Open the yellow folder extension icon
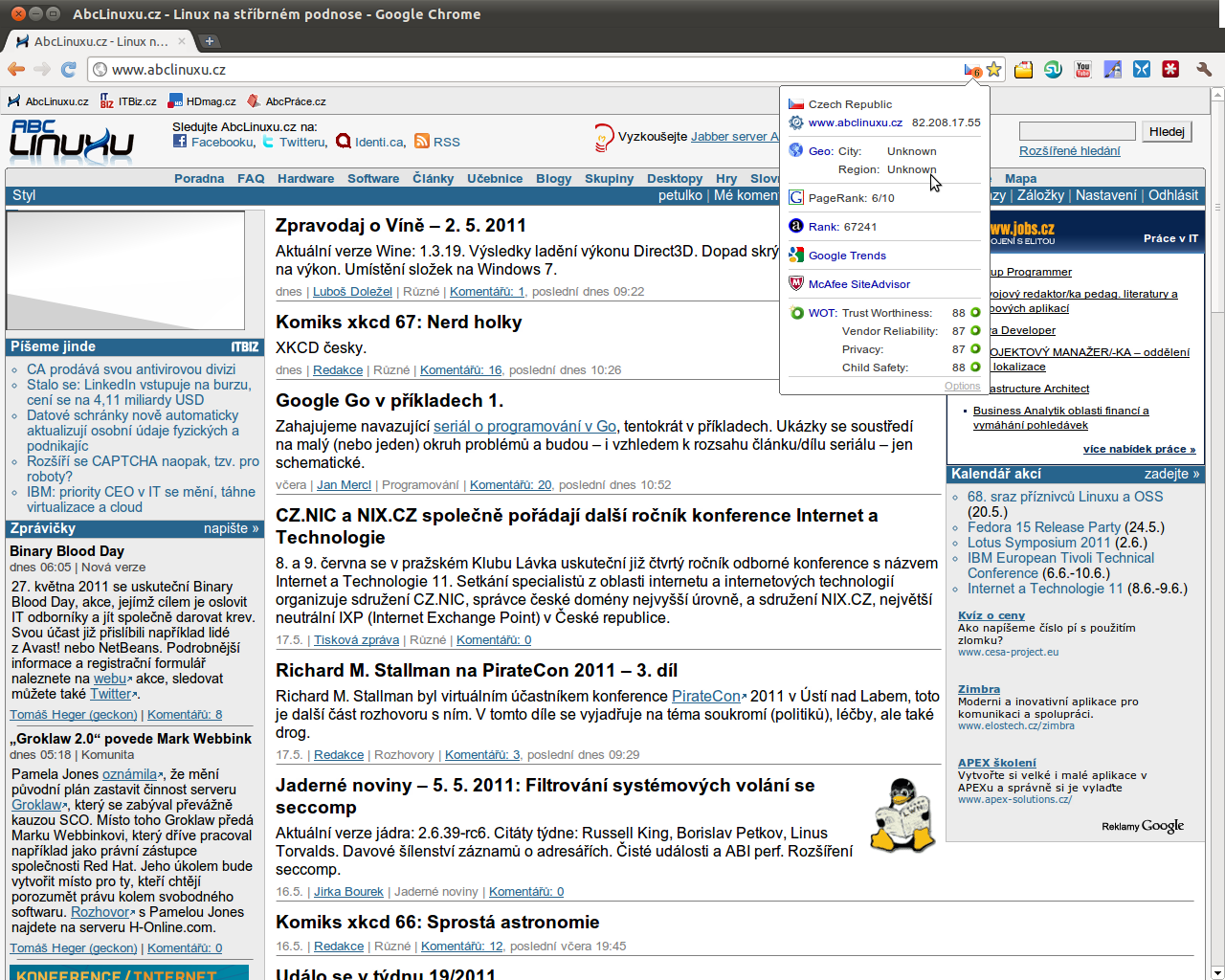The image size is (1225, 980). click(x=1023, y=69)
